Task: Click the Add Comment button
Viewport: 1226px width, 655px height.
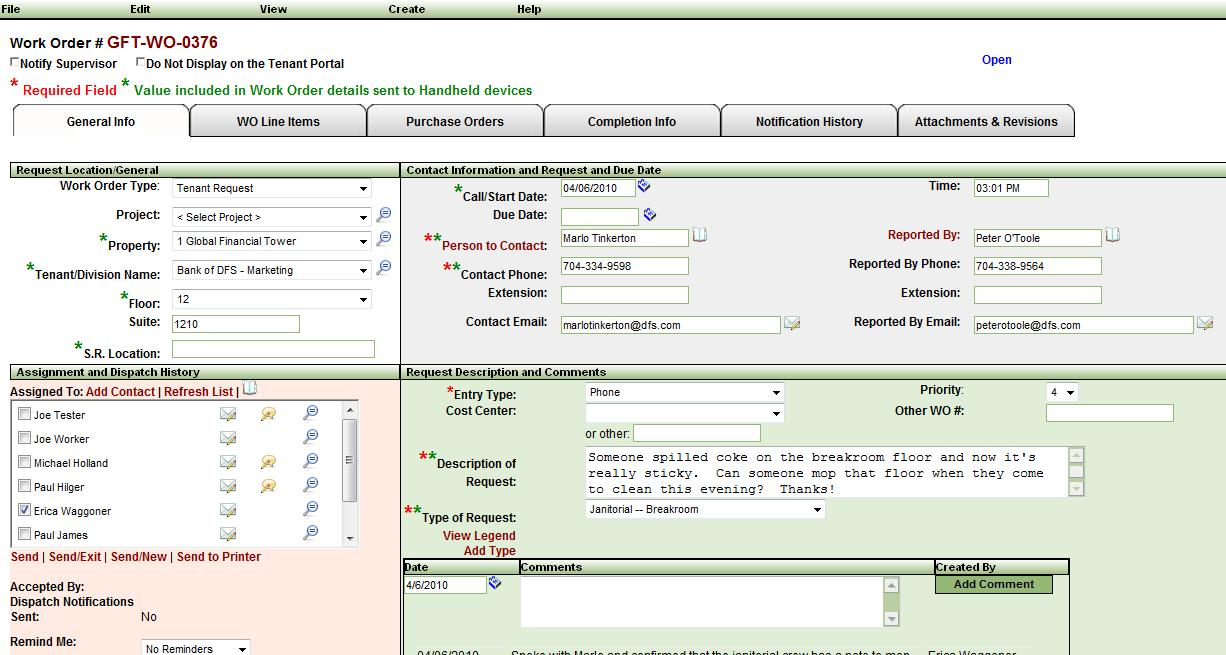Action: click(994, 584)
